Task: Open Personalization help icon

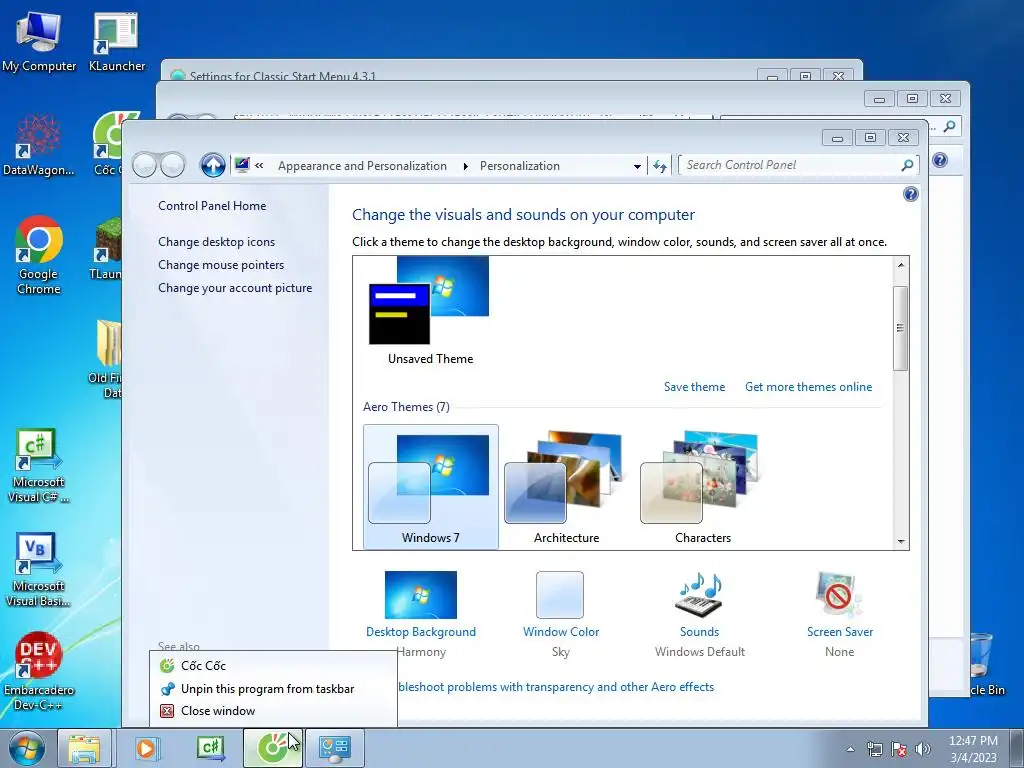Action: point(910,194)
